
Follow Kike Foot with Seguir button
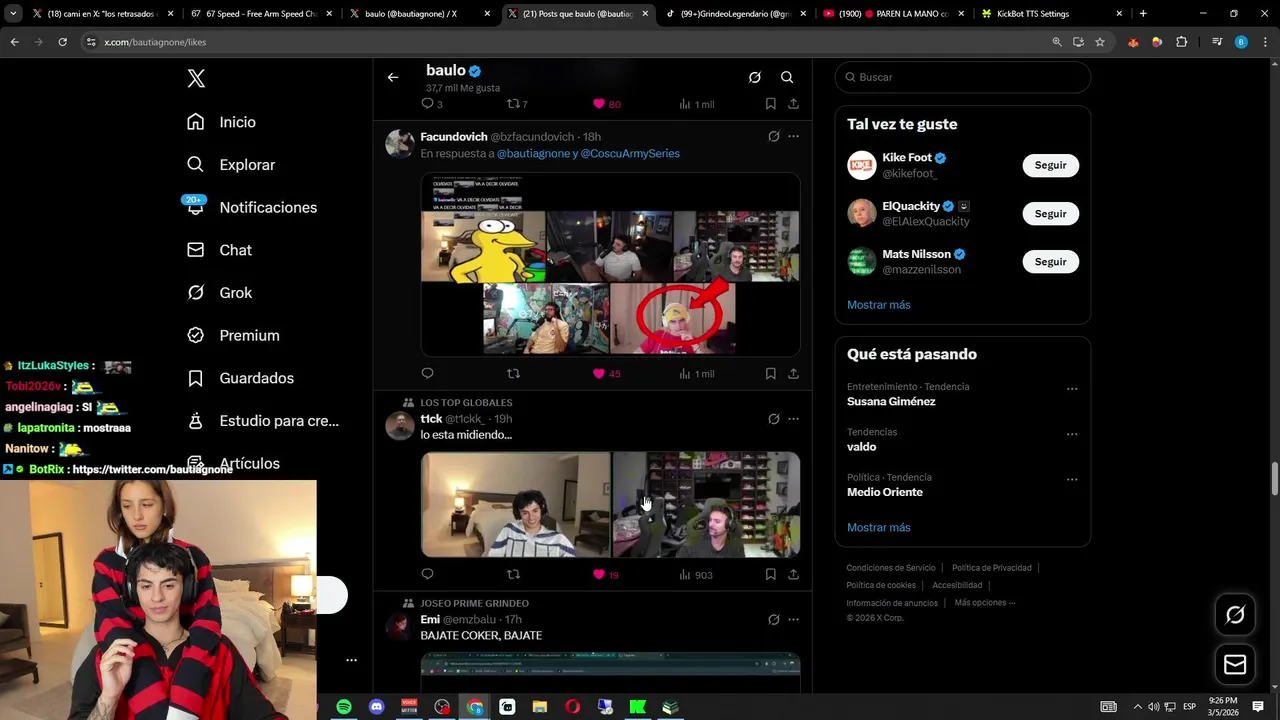pos(1050,165)
